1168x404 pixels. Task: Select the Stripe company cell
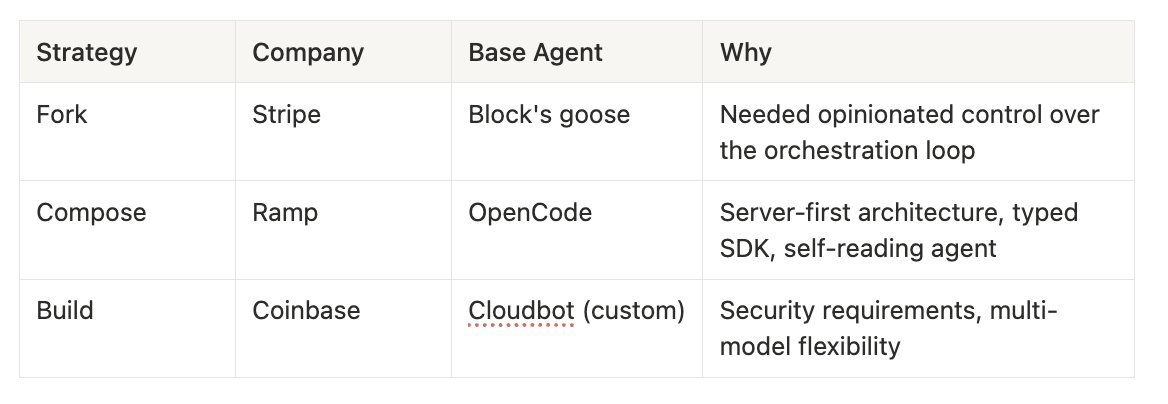tap(343, 132)
